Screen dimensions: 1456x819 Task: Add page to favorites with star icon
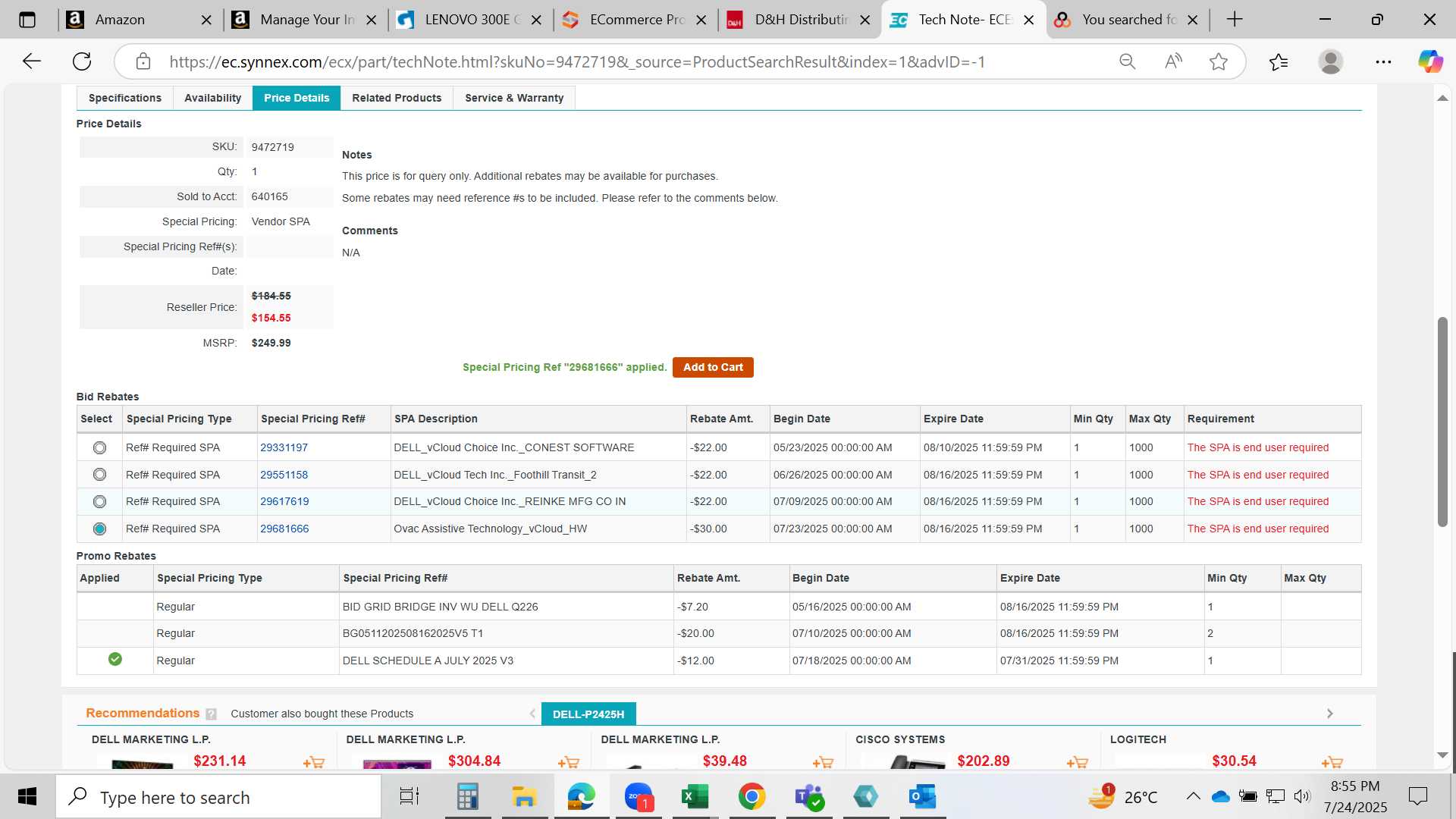pos(1219,61)
